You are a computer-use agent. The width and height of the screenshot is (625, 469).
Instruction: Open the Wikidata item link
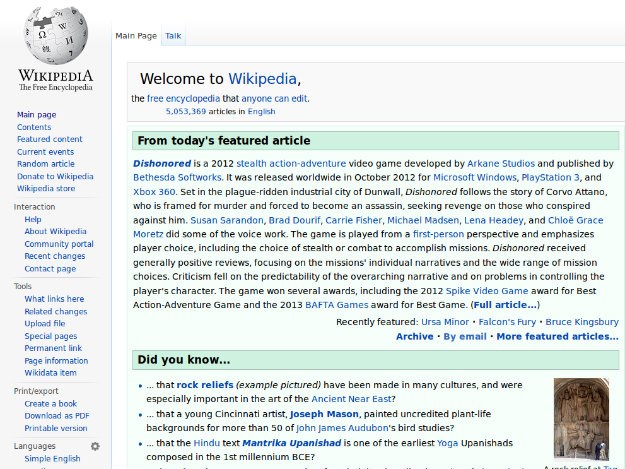[x=50, y=373]
